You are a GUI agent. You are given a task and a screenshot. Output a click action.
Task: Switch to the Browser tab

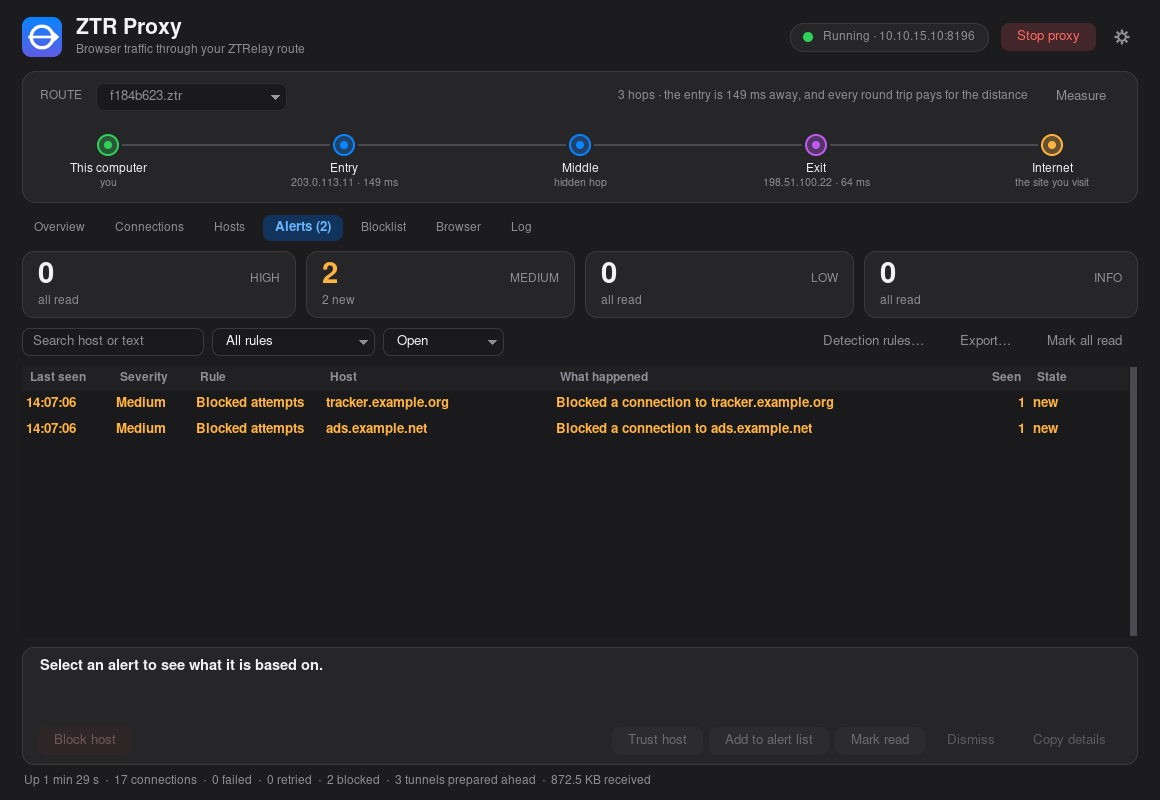458,227
